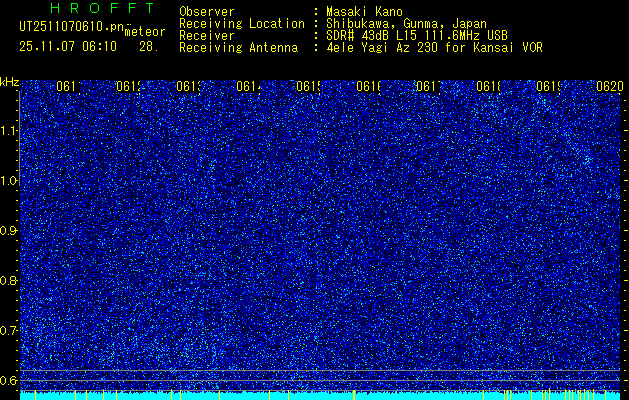
Task: Click the kHz axis unit label
Action: tap(10, 83)
